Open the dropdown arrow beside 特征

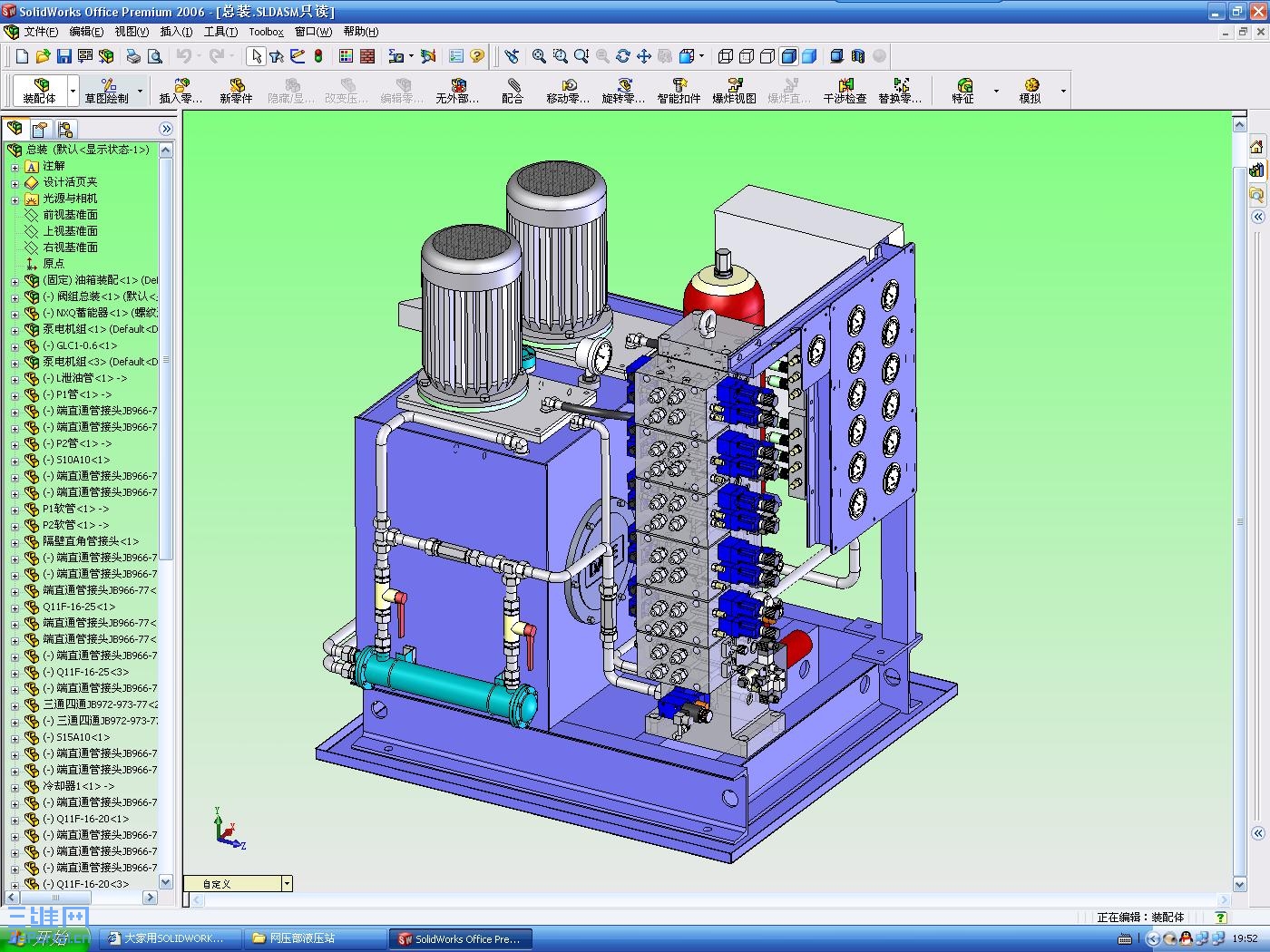(x=996, y=91)
